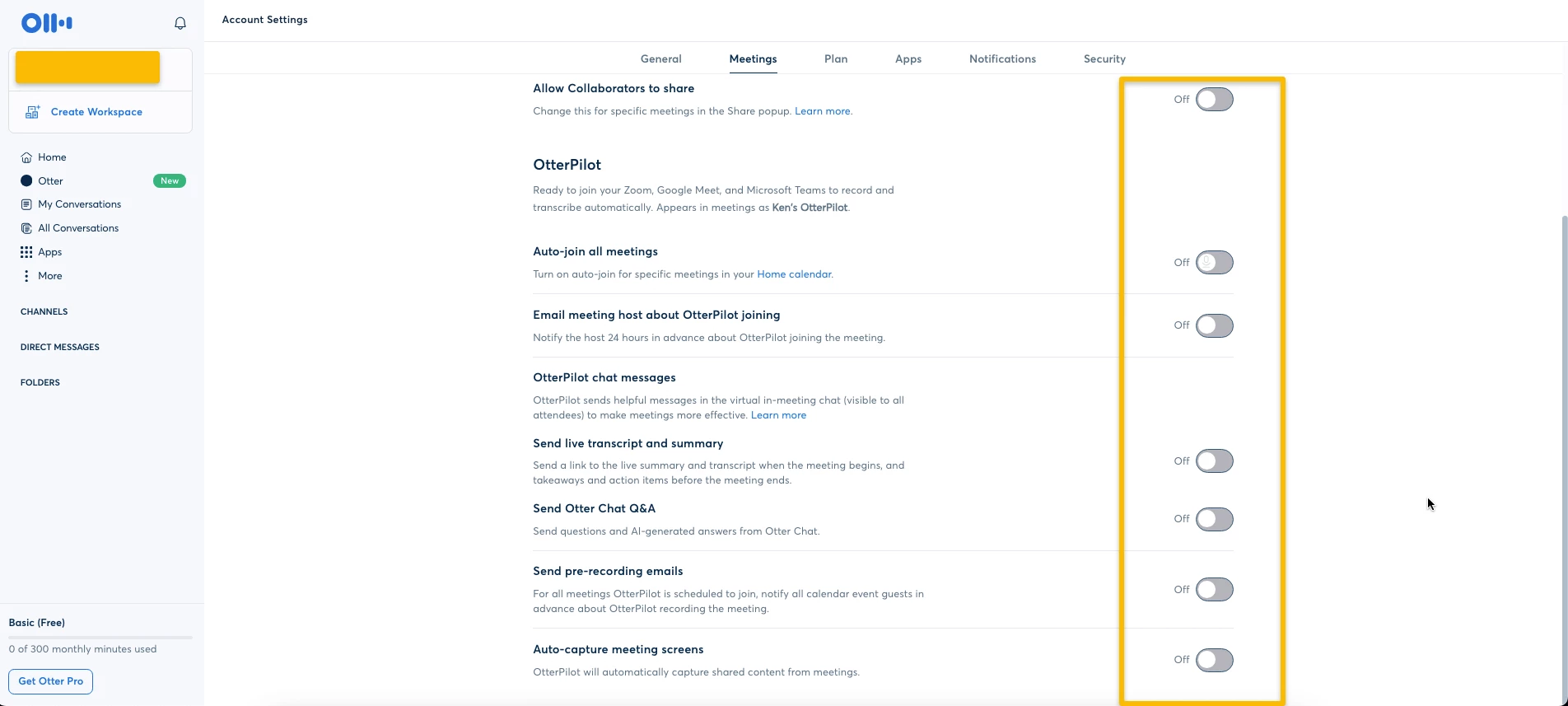Click the 'Ken's OtterPilot' name text
The height and width of the screenshot is (706, 1568).
pyautogui.click(x=810, y=208)
